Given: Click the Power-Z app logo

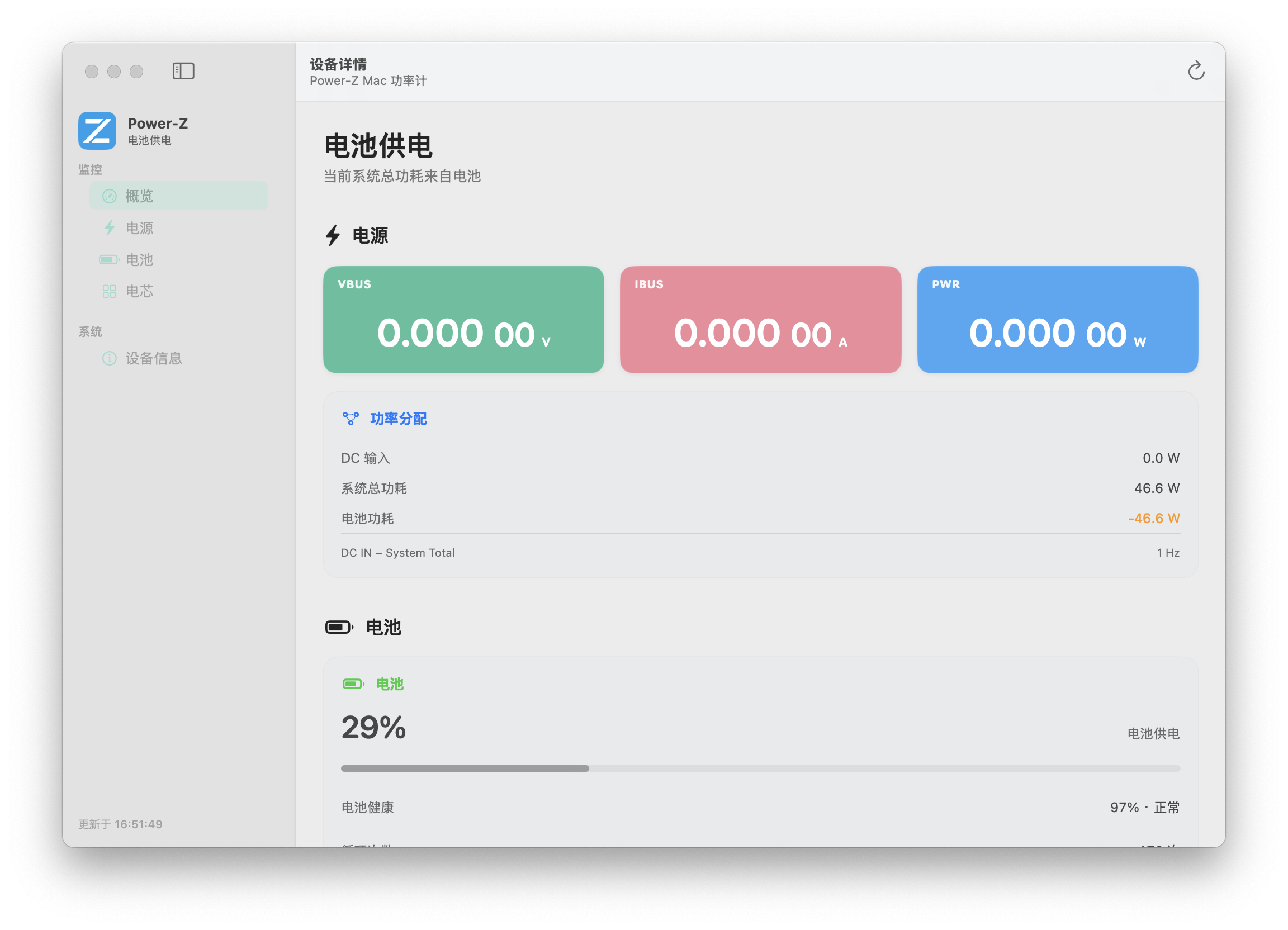Looking at the screenshot, I should coord(97,131).
